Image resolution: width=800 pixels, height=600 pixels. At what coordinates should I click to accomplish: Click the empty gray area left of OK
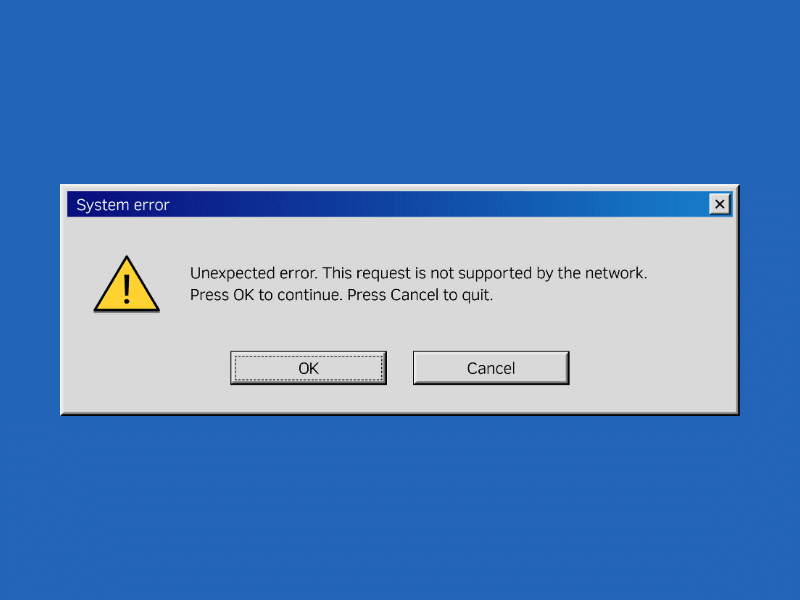pos(147,368)
